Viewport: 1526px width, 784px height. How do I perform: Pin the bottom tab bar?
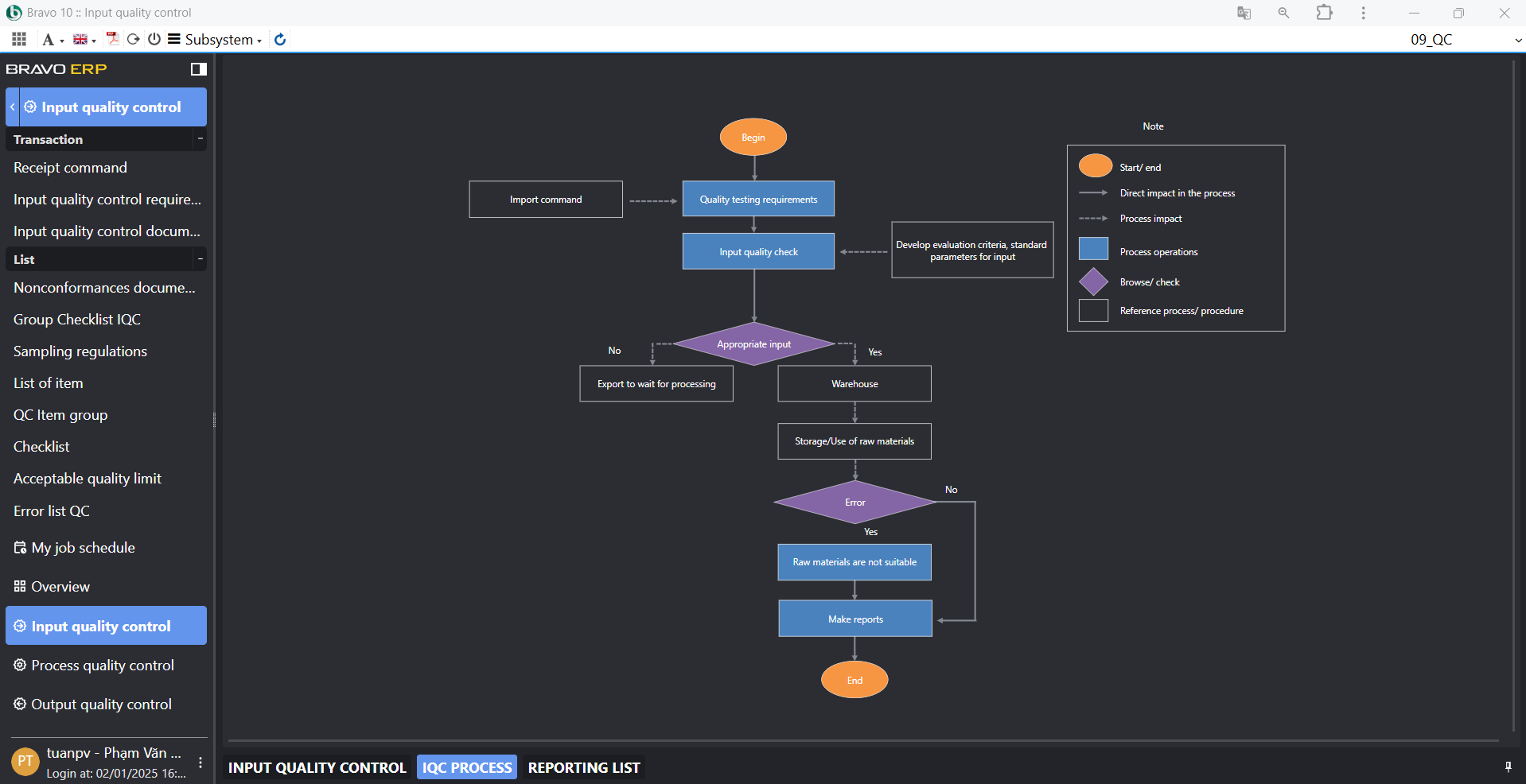1508,767
